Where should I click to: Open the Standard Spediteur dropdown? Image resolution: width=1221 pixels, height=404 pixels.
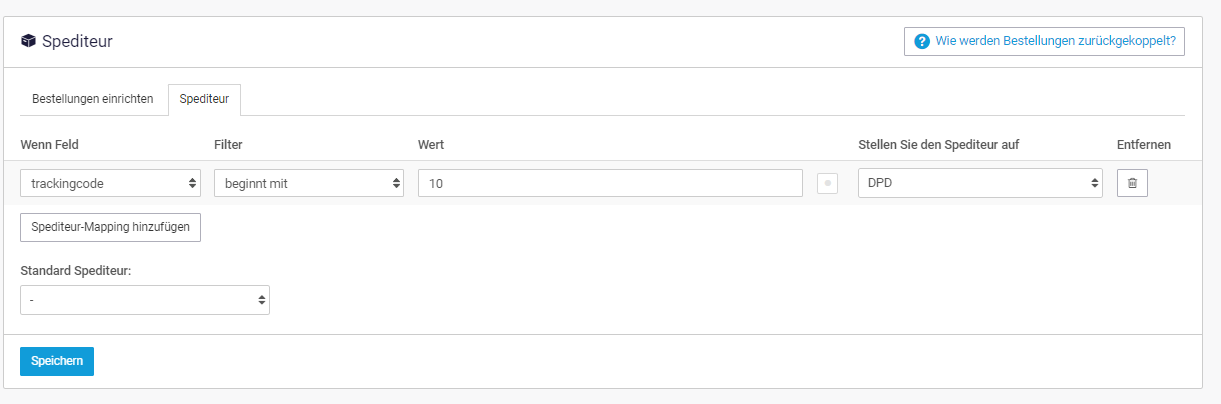(x=145, y=300)
